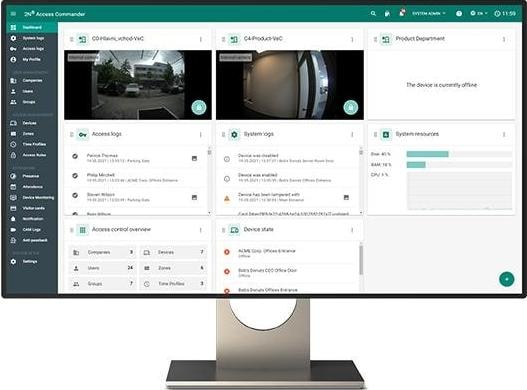
Task: Go to Device Monitoring in sidebar
Action: 32,198
